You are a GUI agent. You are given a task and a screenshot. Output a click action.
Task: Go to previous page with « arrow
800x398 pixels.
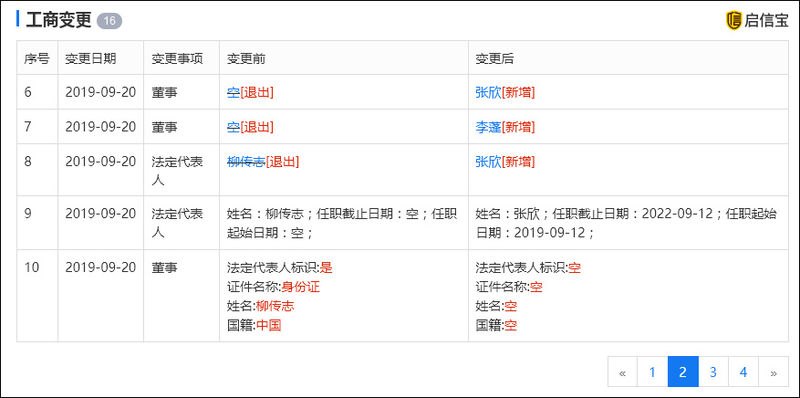pyautogui.click(x=622, y=372)
